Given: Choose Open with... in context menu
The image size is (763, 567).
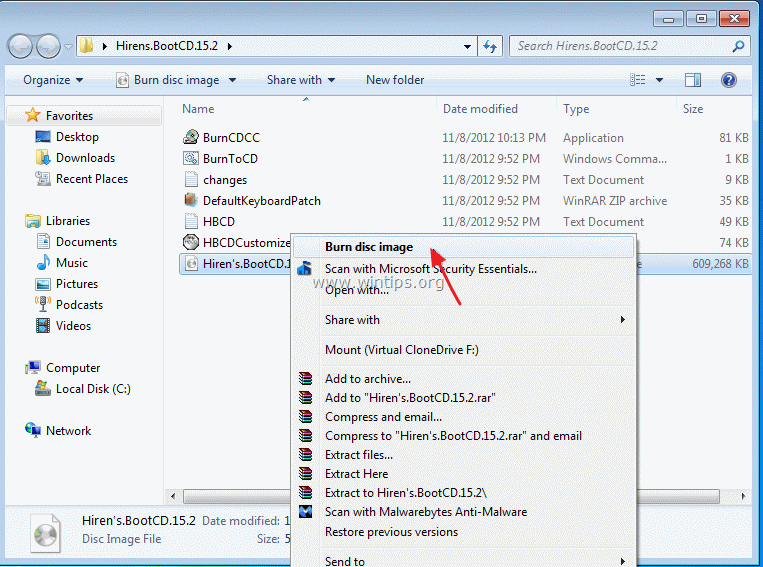Looking at the screenshot, I should coord(464,290).
